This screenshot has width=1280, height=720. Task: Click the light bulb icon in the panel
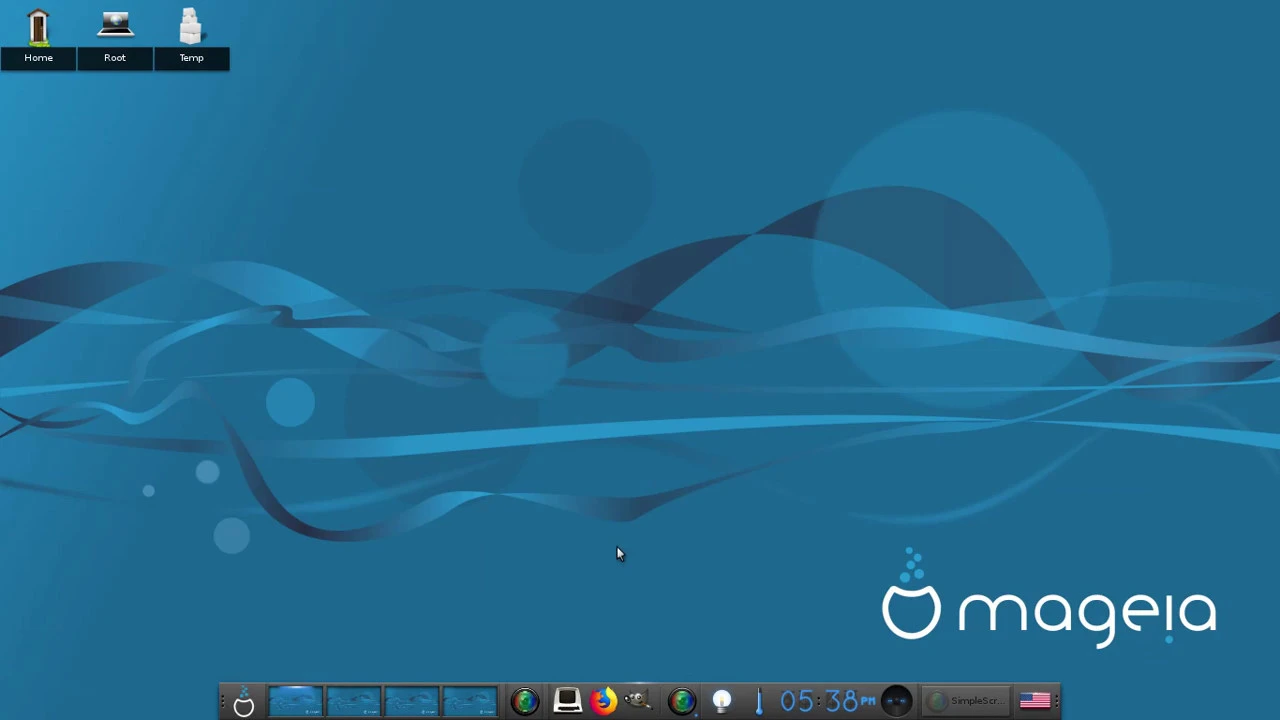(x=721, y=702)
